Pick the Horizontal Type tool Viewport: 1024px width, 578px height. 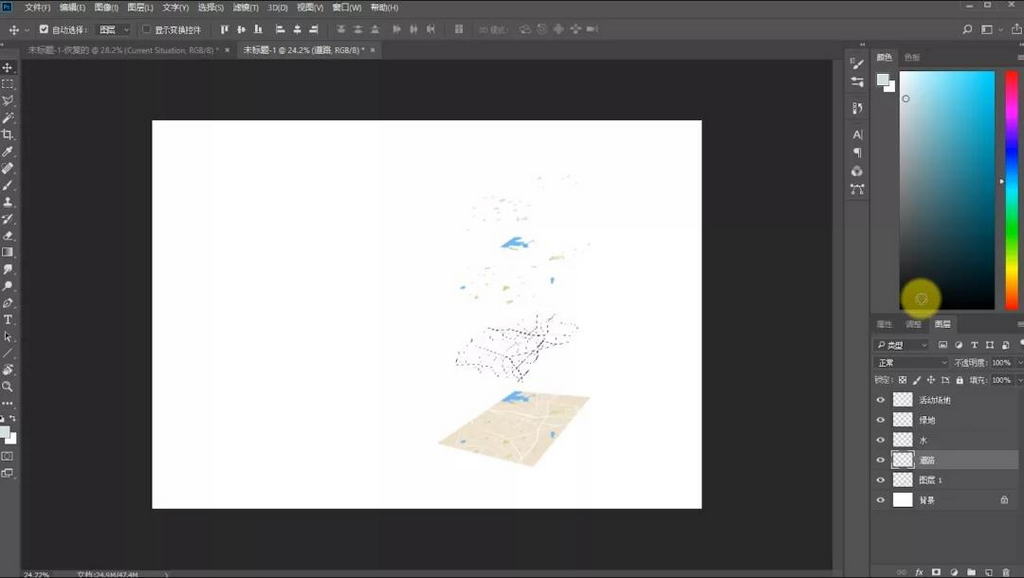coord(8,320)
